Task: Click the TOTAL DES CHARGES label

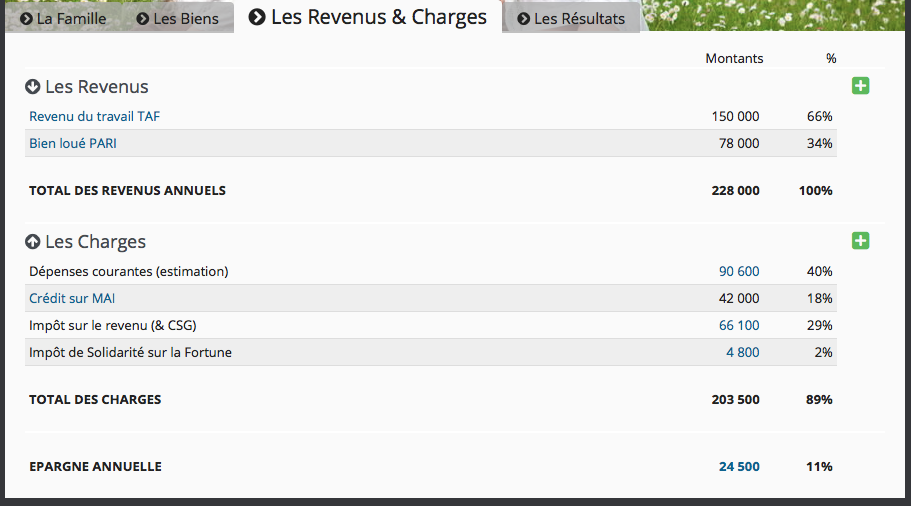Action: point(95,400)
